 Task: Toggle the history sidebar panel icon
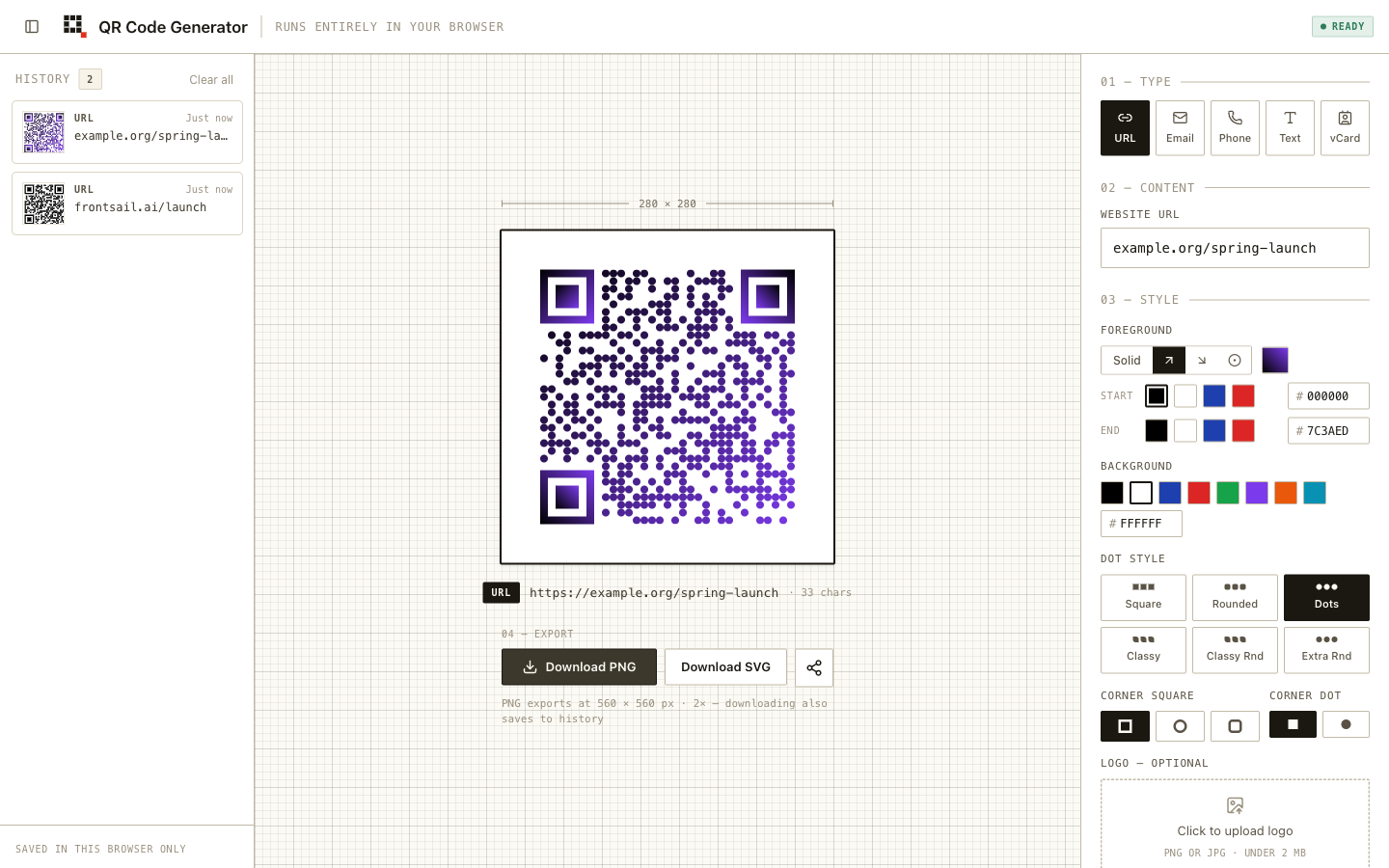coord(32,27)
